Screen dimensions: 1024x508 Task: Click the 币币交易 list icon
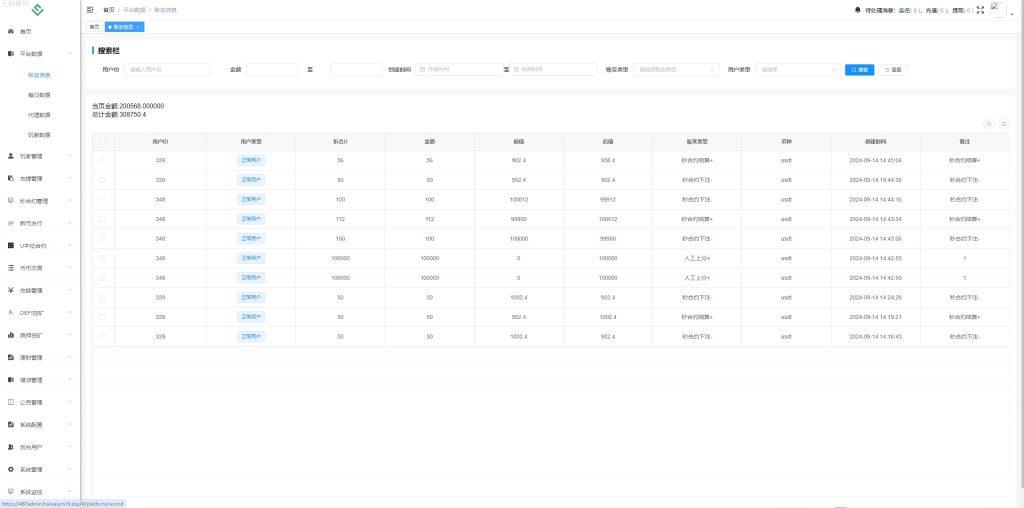coord(10,268)
